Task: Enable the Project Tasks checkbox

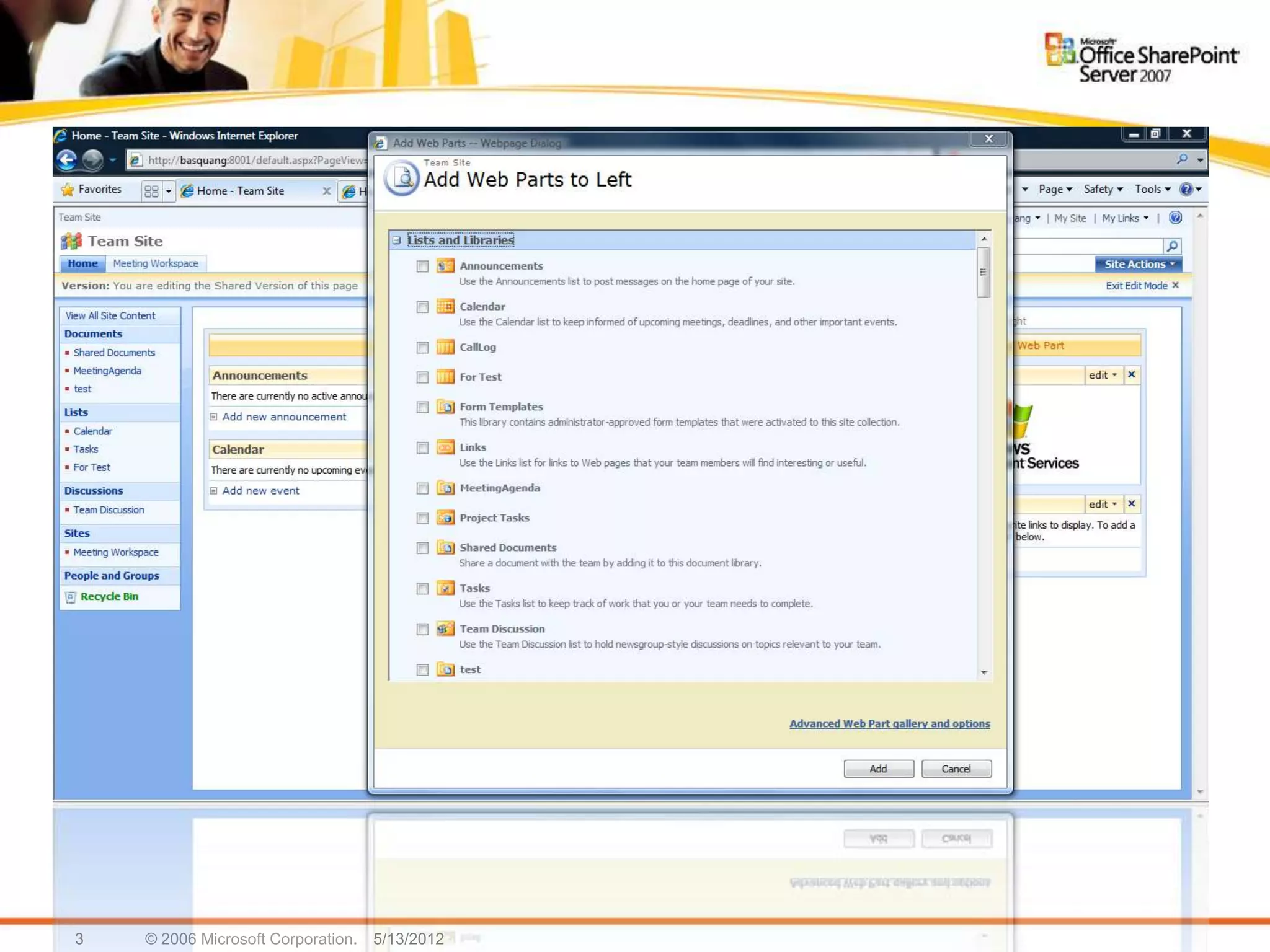Action: [422, 518]
